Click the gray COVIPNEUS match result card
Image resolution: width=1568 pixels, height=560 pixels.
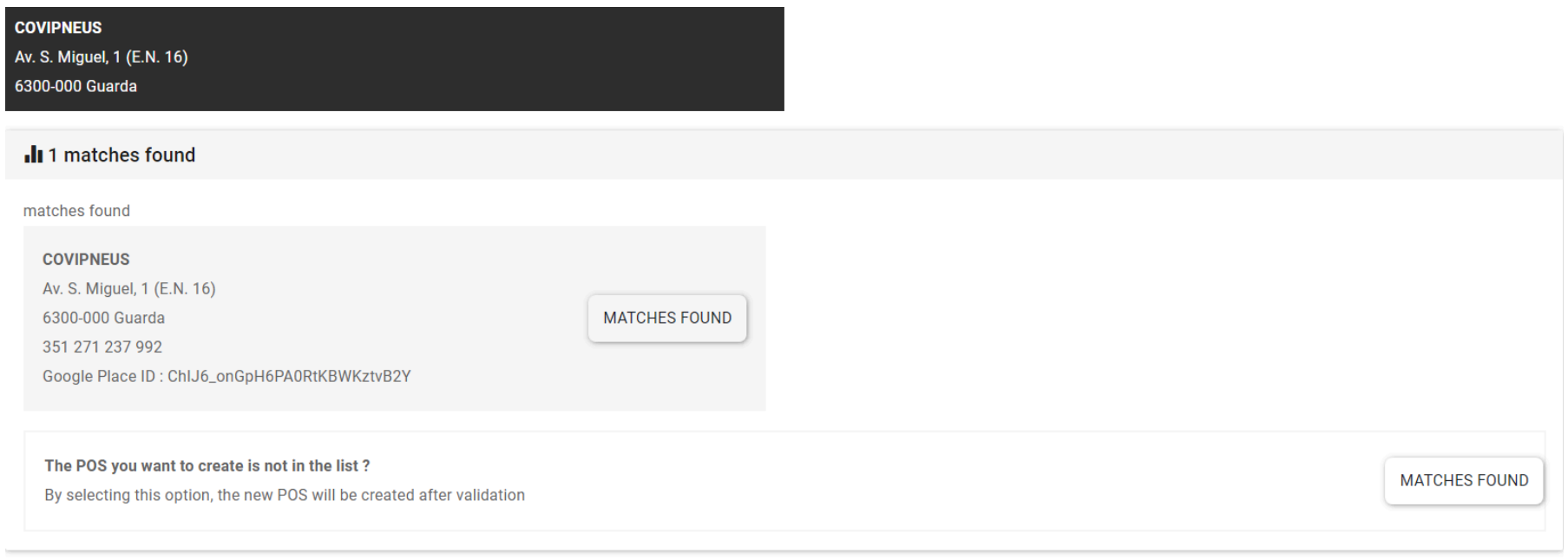click(395, 319)
